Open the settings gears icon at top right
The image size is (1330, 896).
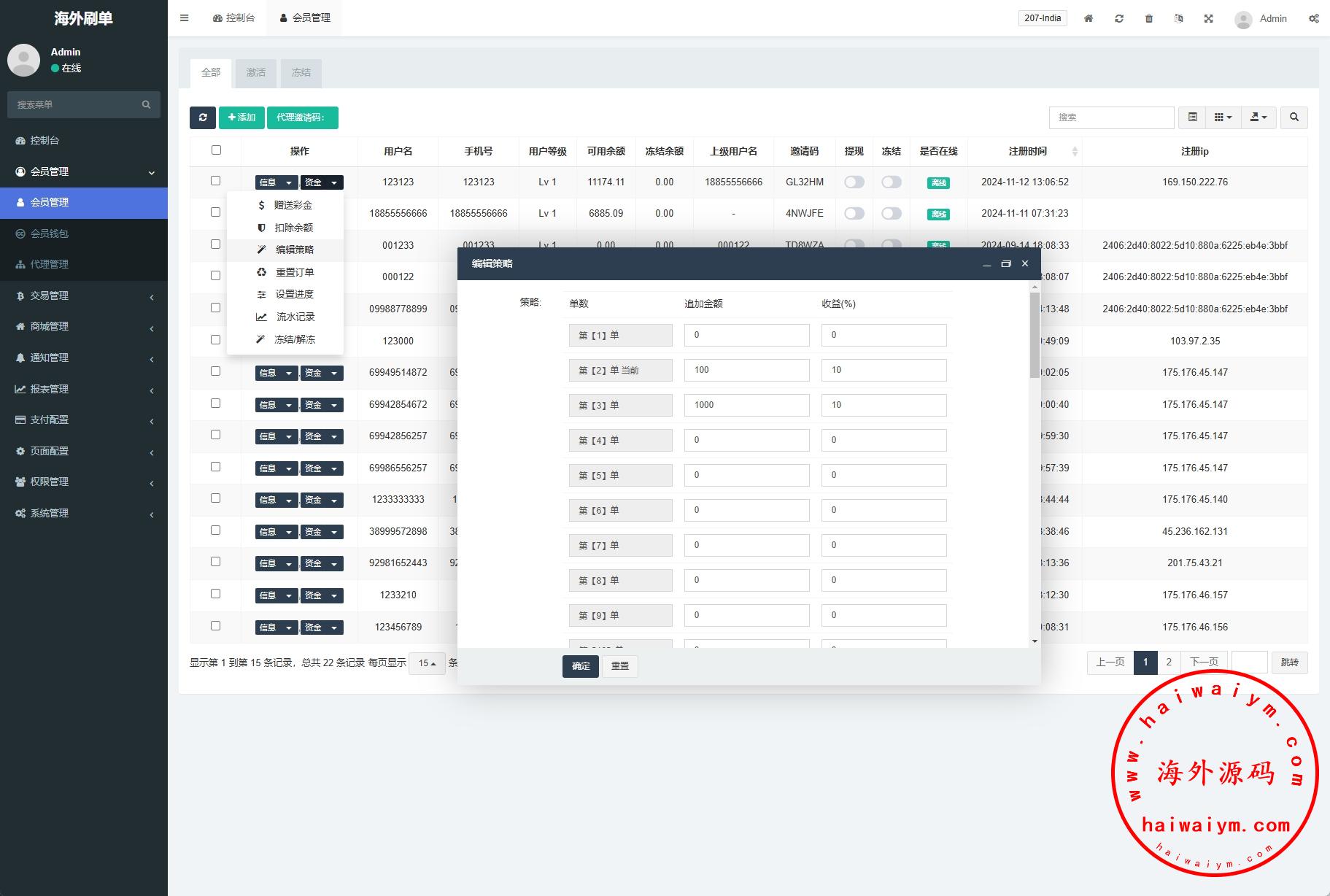(x=1313, y=18)
